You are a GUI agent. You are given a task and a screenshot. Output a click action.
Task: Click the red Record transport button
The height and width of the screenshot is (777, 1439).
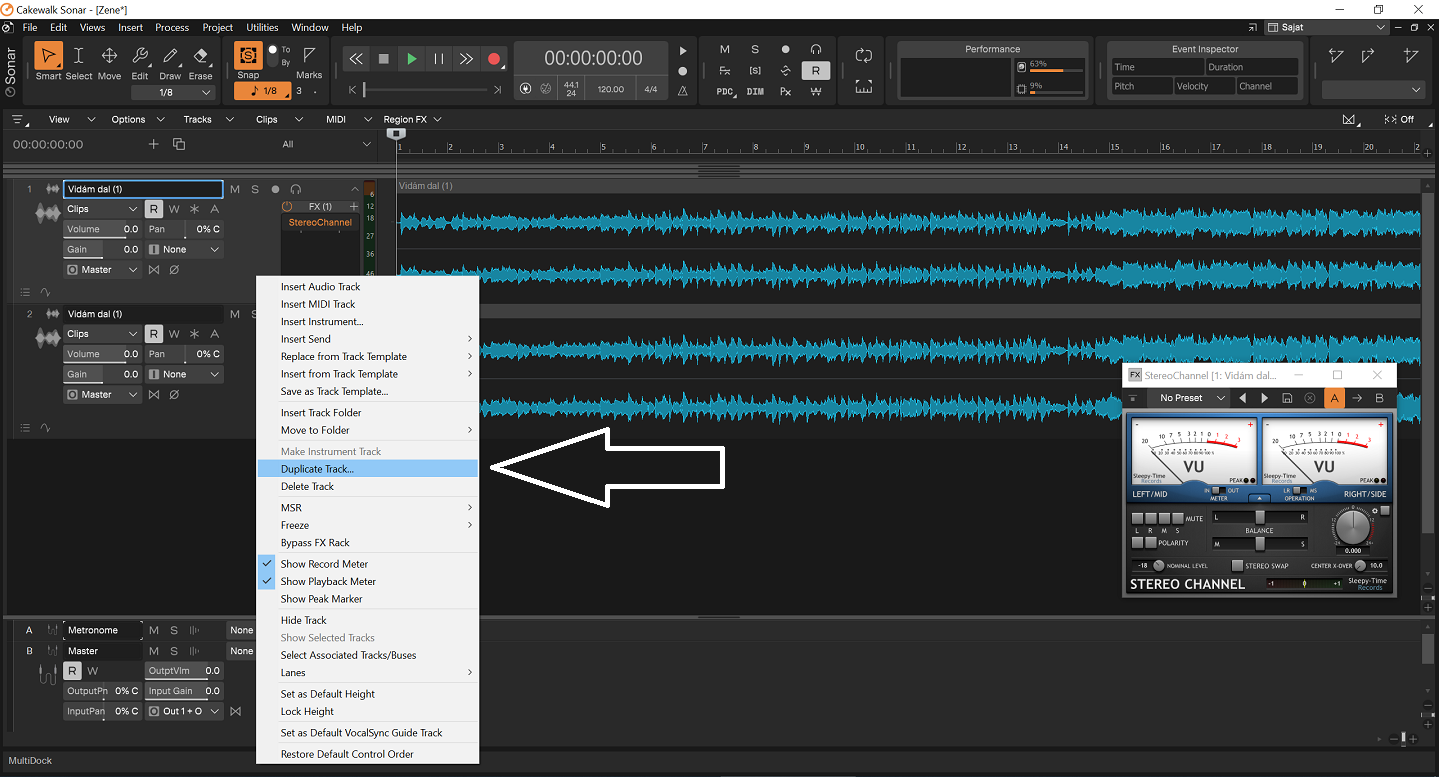pyautogui.click(x=494, y=59)
